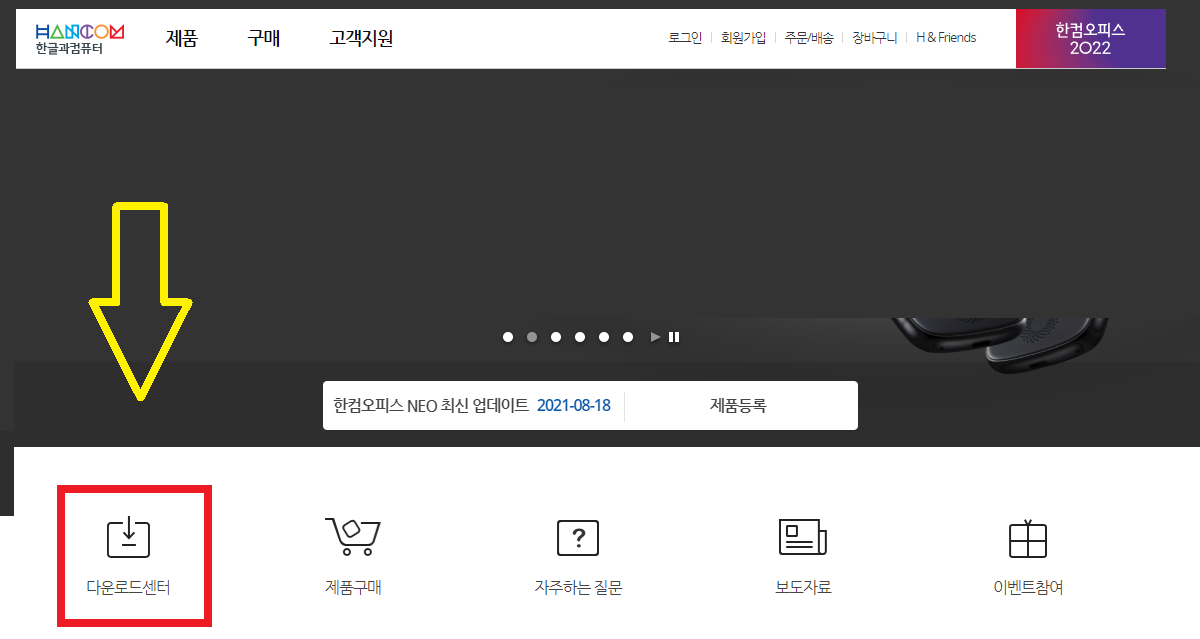The width and height of the screenshot is (1200, 639).
Task: Click the 제품등록 button
Action: 738,405
